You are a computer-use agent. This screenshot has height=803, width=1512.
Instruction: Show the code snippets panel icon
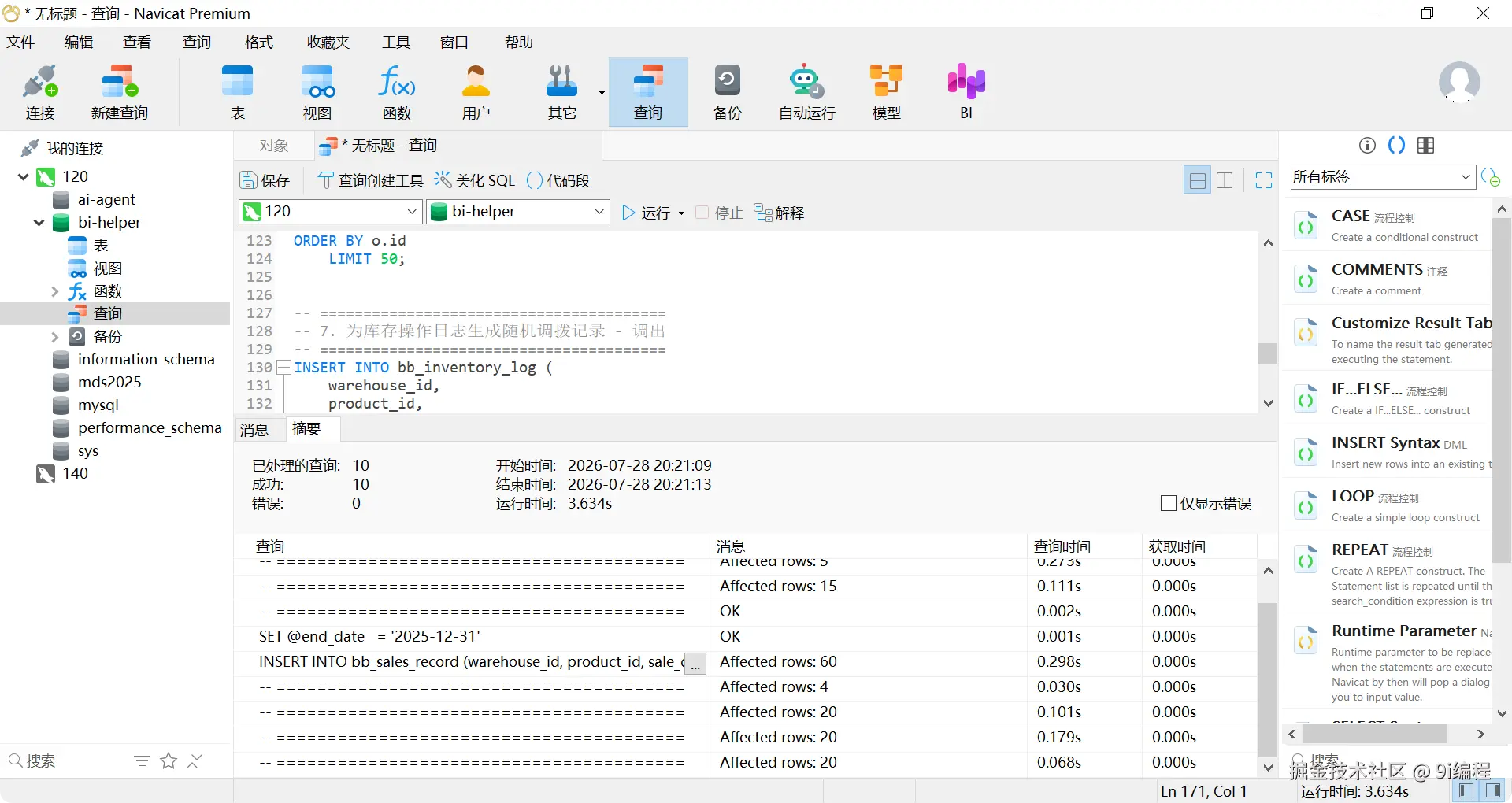pos(1396,145)
